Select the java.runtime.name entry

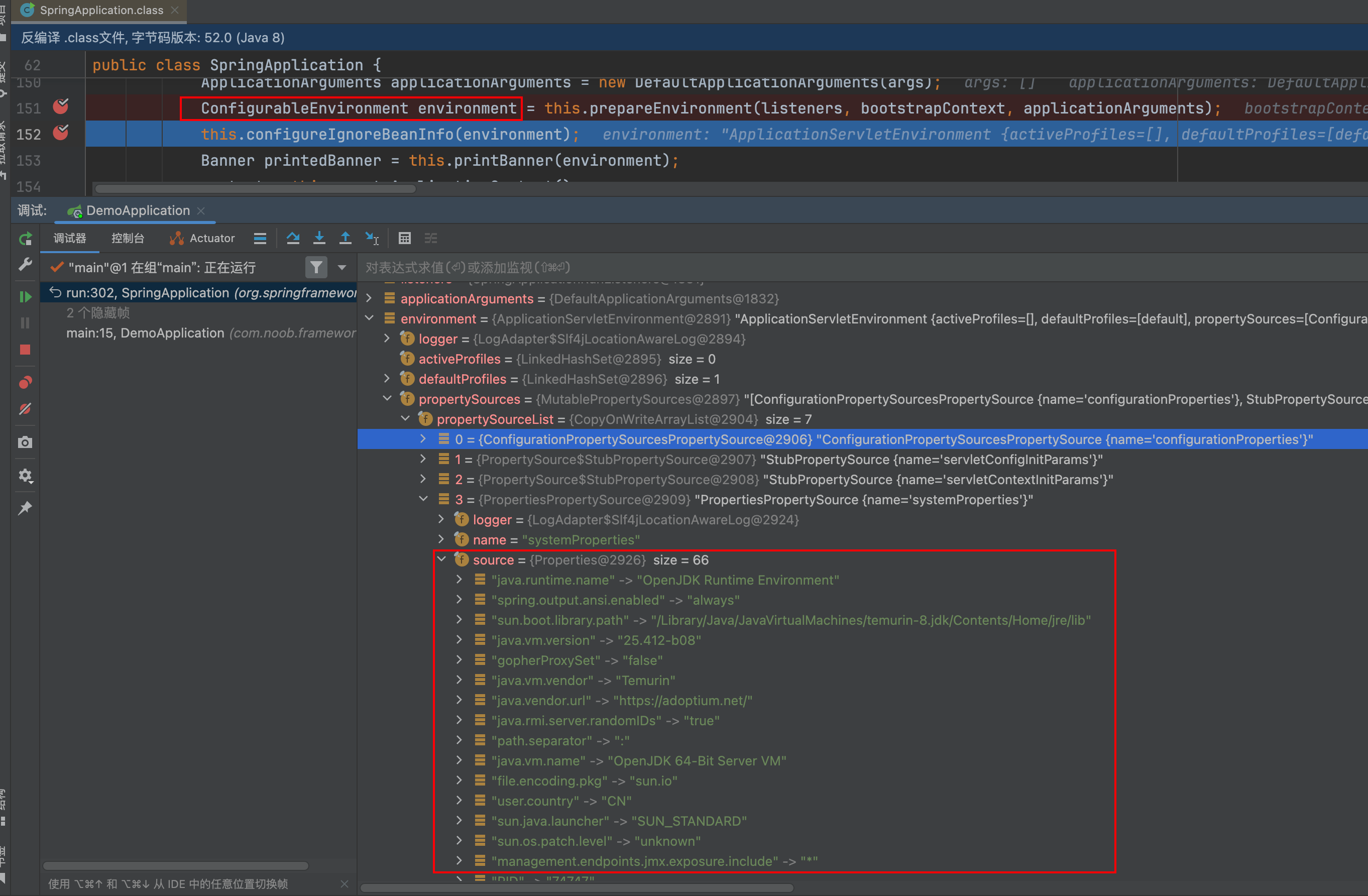(862, 580)
